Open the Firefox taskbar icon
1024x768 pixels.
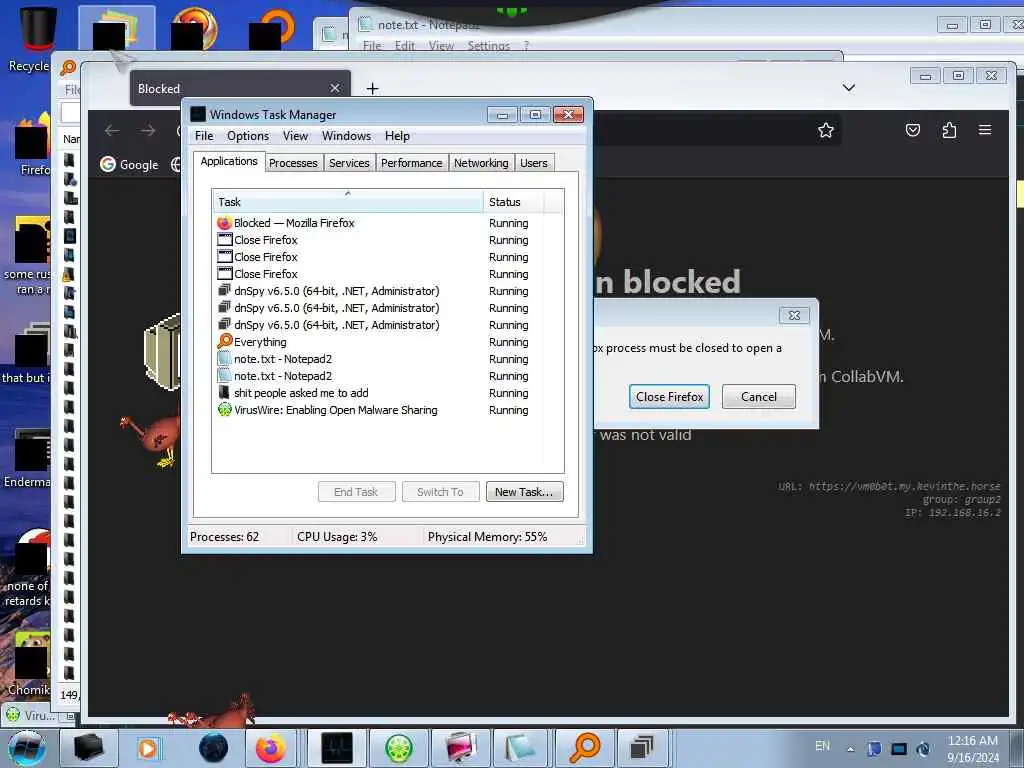pos(270,748)
